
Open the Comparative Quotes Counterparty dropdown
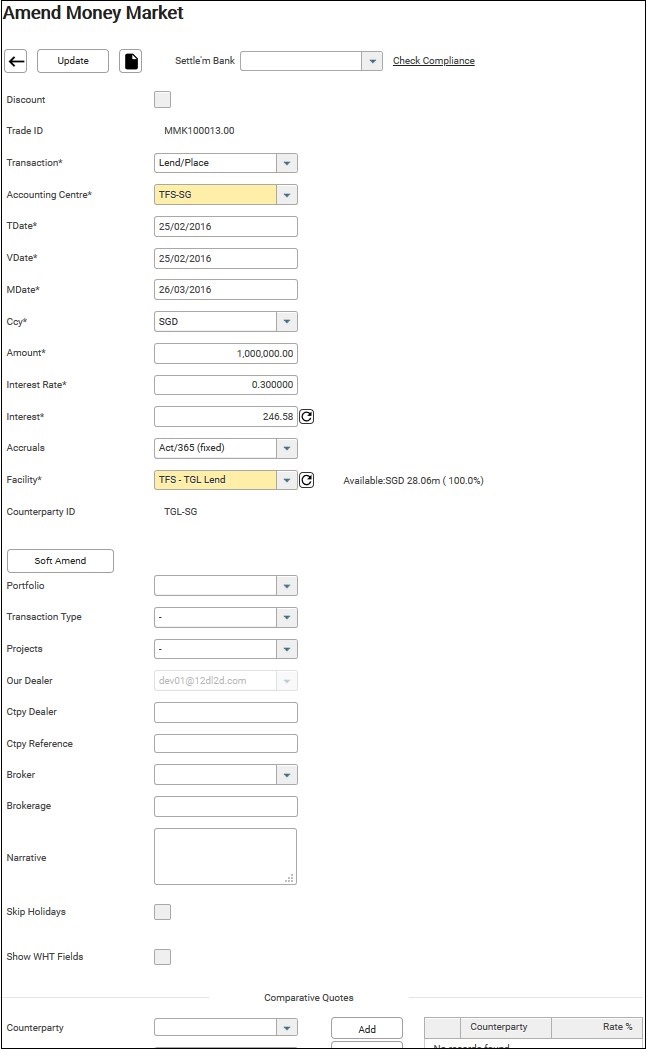(x=287, y=1028)
